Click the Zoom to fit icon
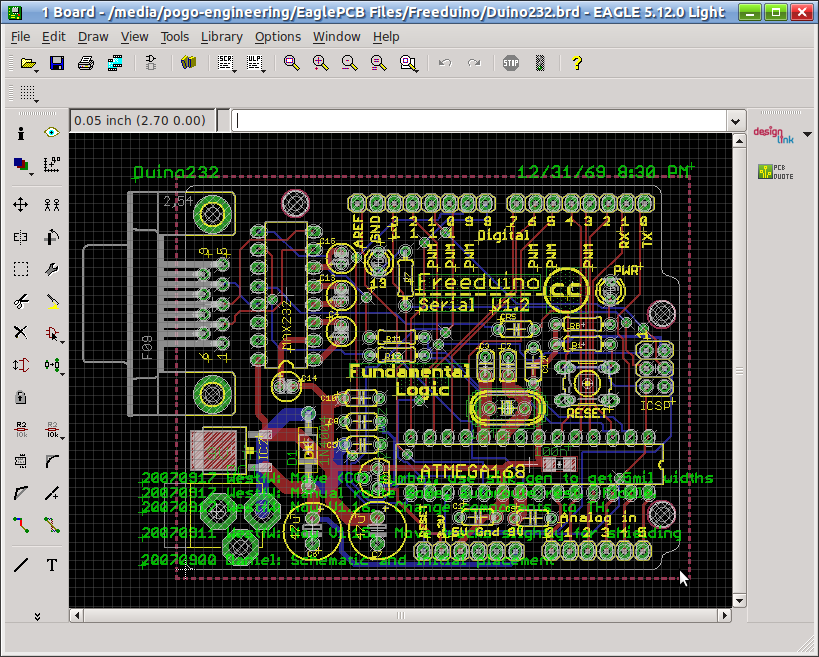The width and height of the screenshot is (819, 657). tap(290, 63)
